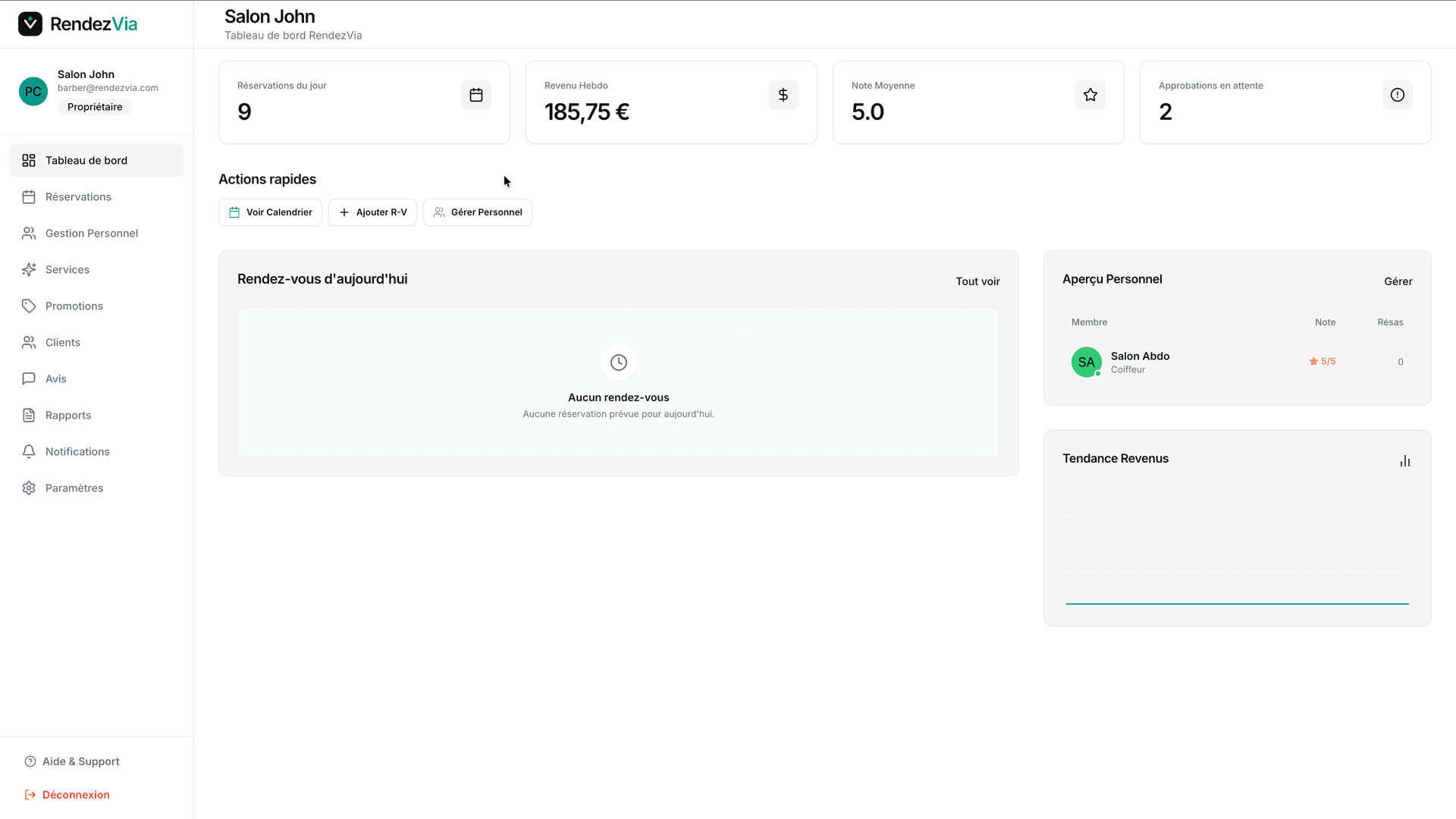This screenshot has height=819, width=1456.
Task: Click the Membre column header
Action: click(x=1089, y=322)
